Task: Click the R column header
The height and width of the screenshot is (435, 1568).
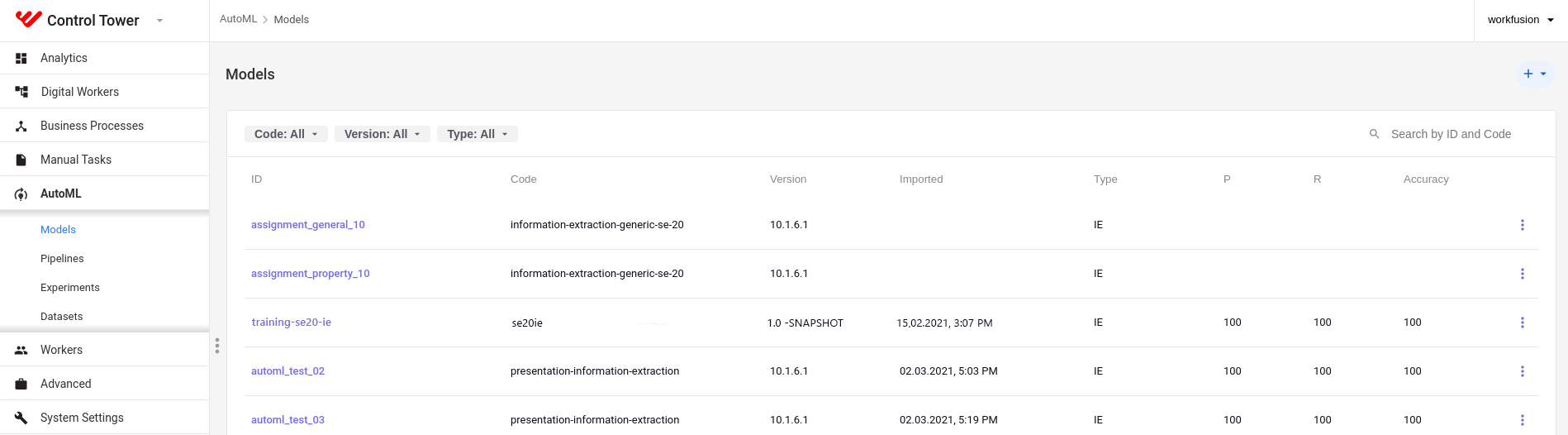Action: [1317, 179]
